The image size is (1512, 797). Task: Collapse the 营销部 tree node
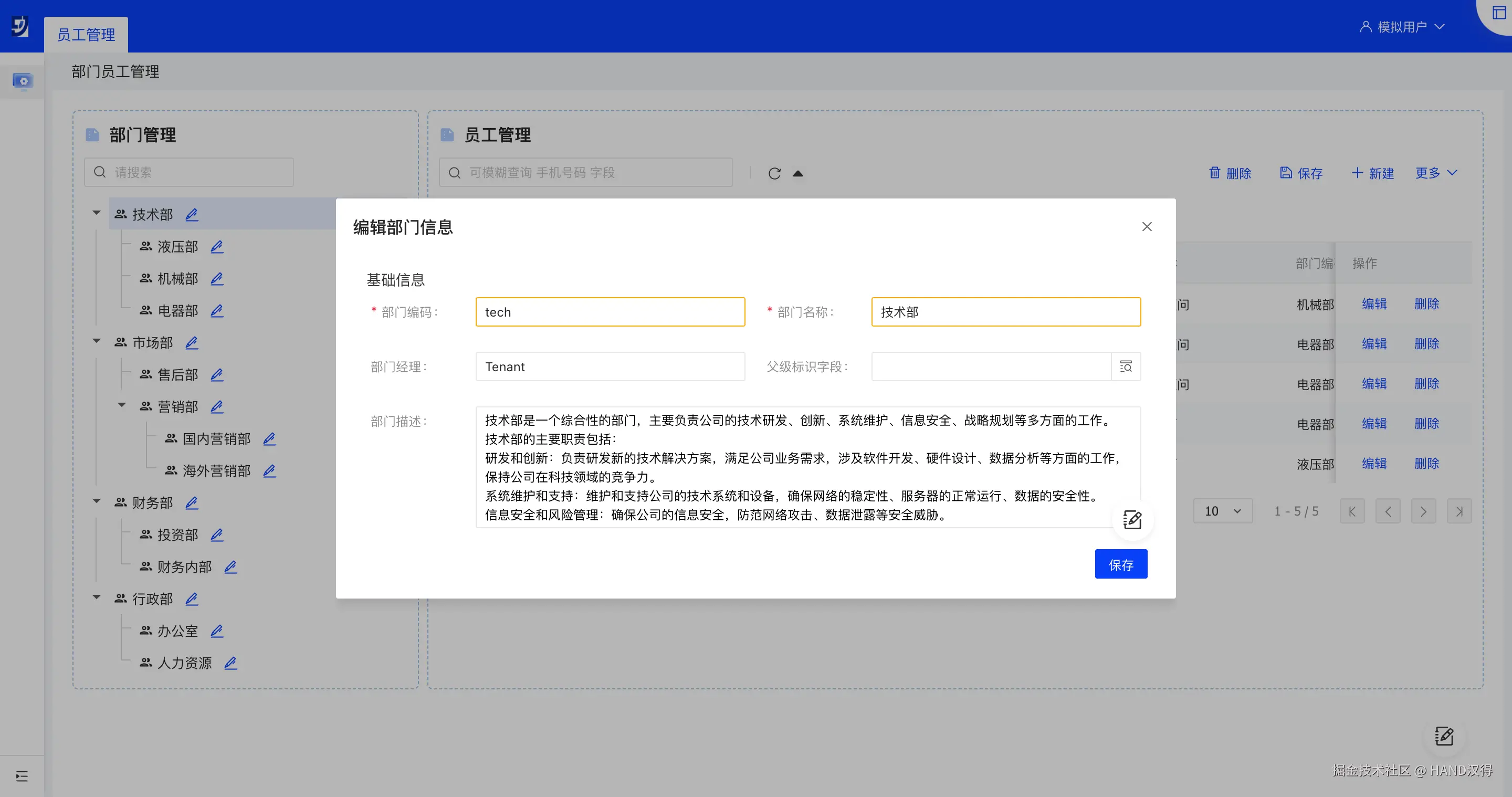122,405
